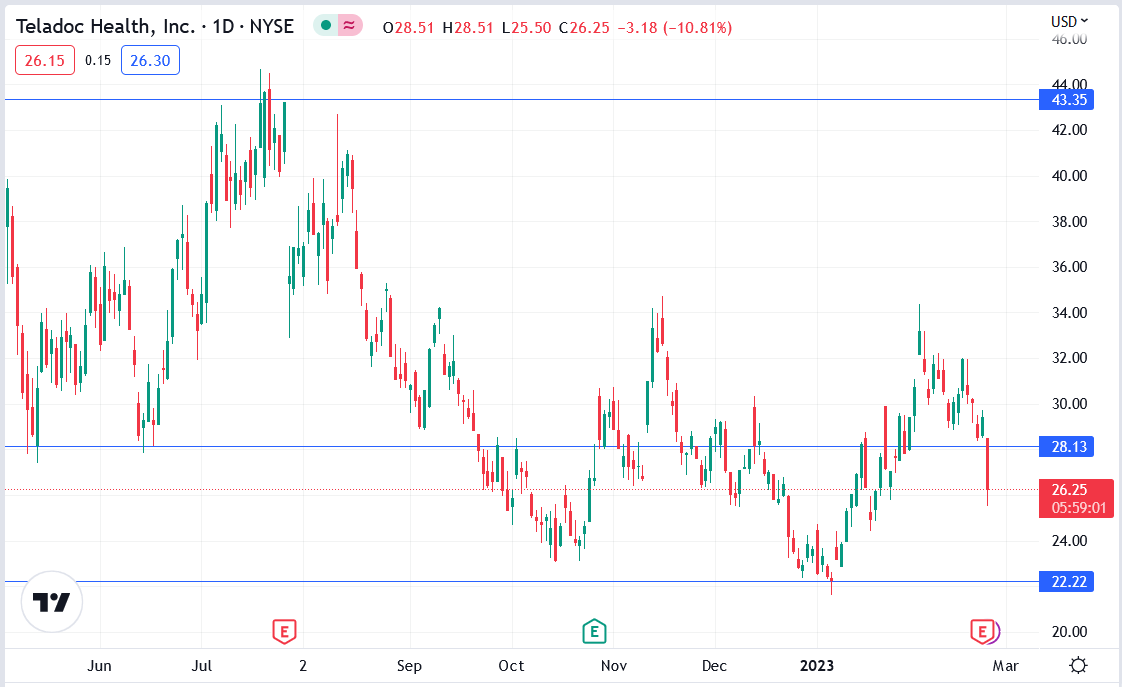This screenshot has width=1122, height=687.
Task: Open chart settings gear icon
Action: [x=1078, y=666]
